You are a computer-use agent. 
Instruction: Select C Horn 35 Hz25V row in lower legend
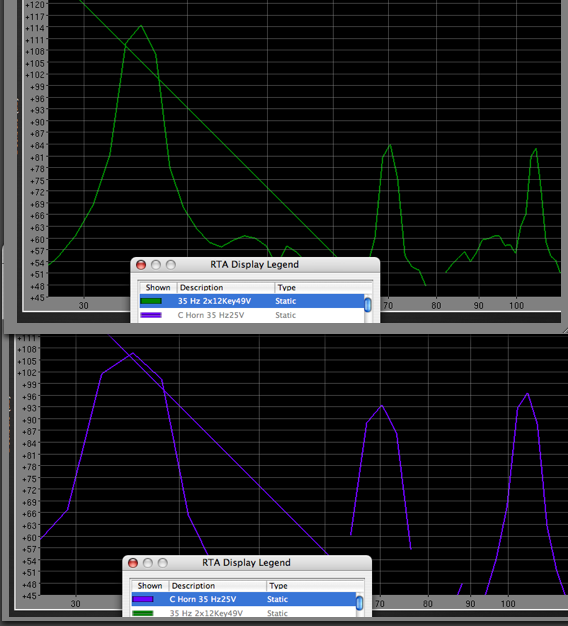(243, 599)
